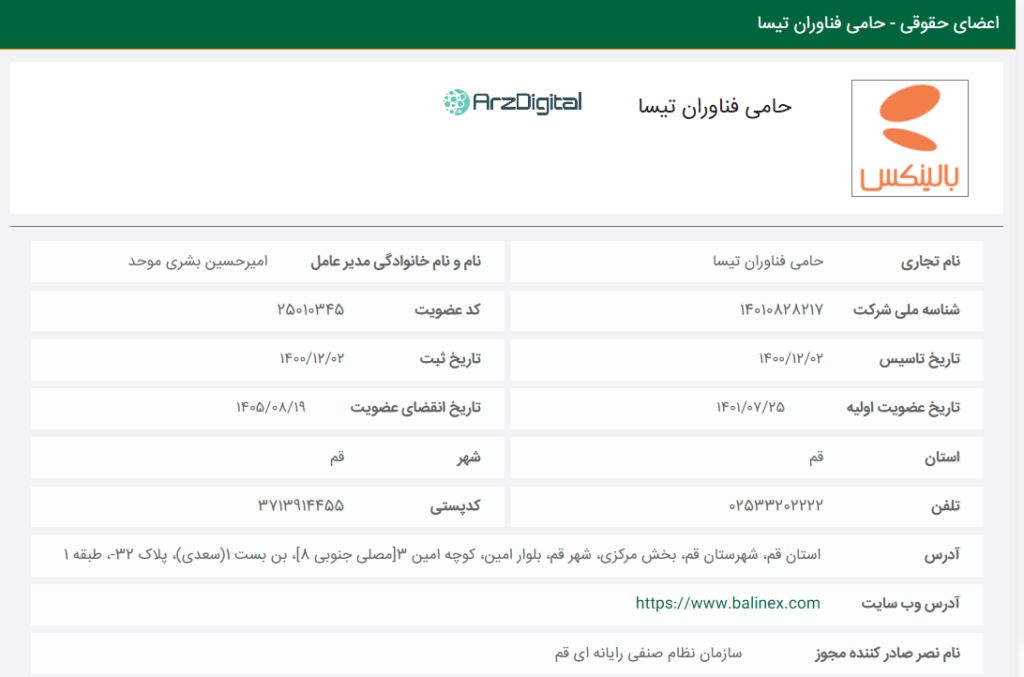The height and width of the screenshot is (677, 1024).
Task: Click the کد عضویت label
Action: [447, 309]
